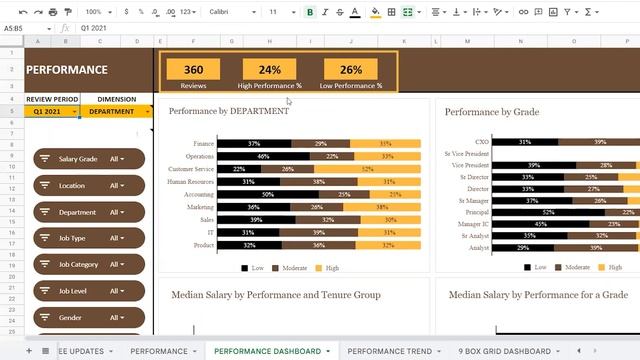Print the spreadsheet
The height and width of the screenshot is (360, 640).
click(53, 12)
